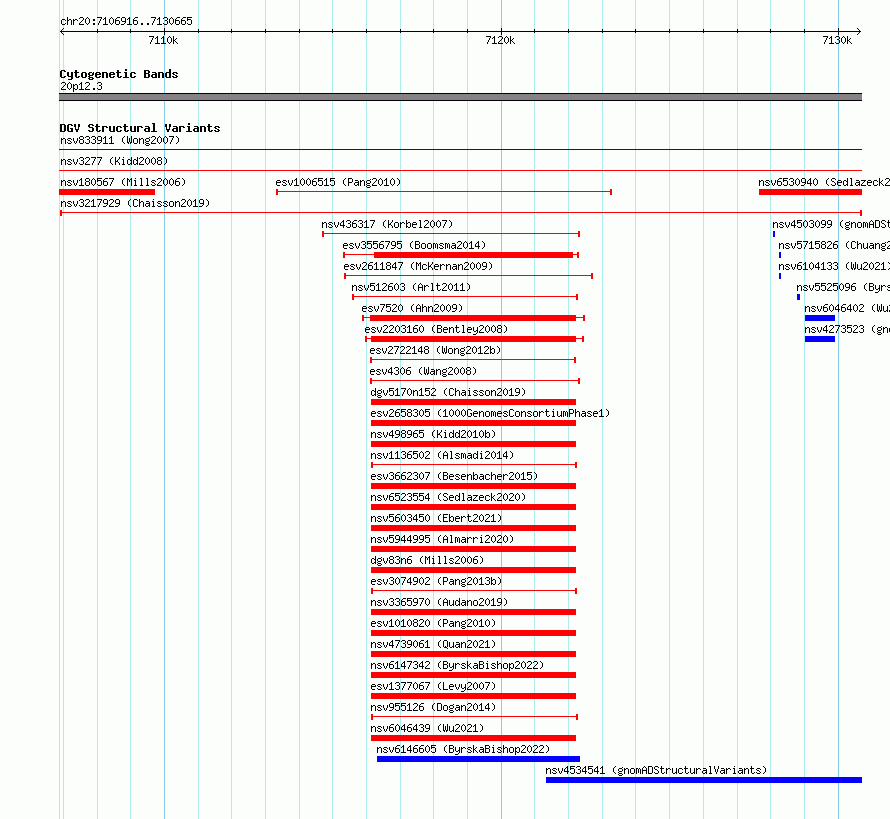Select the dgv5170n152 (Chaisson2019) label

448,392
